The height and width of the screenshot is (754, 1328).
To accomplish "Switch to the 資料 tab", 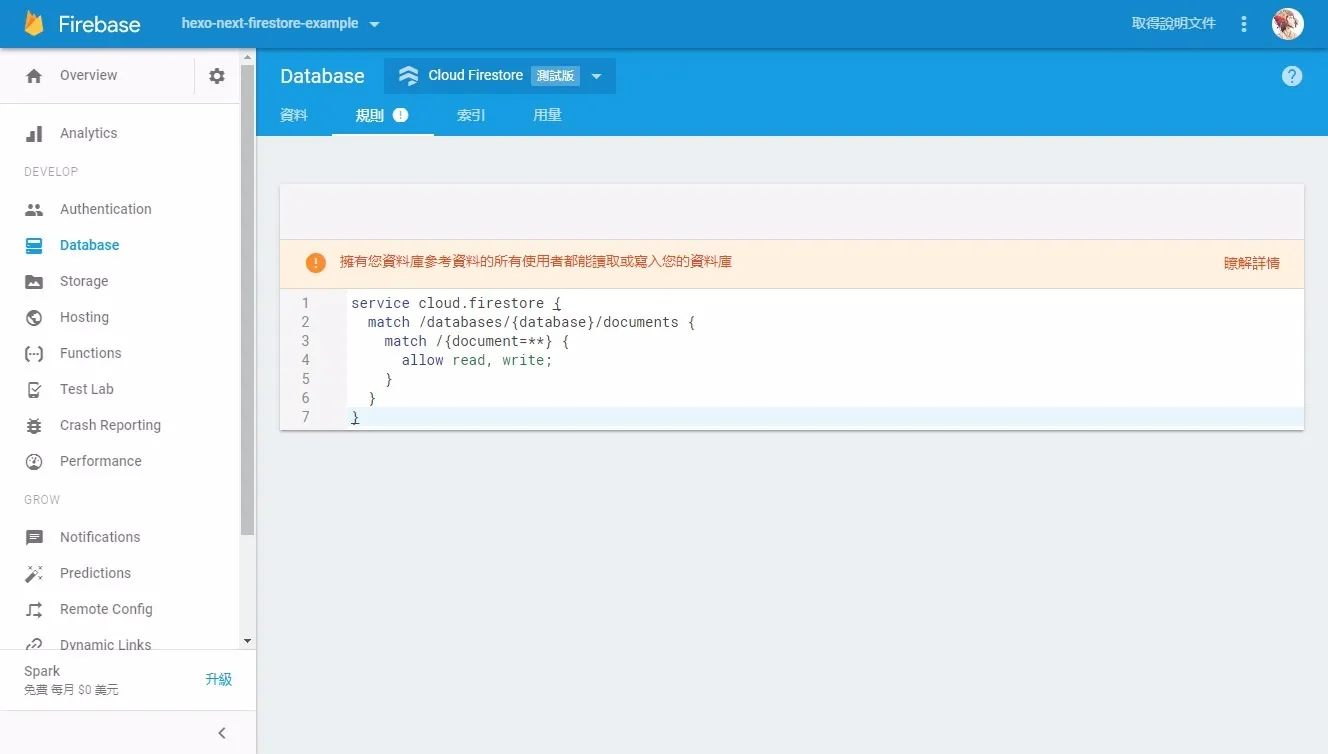I will 294,115.
